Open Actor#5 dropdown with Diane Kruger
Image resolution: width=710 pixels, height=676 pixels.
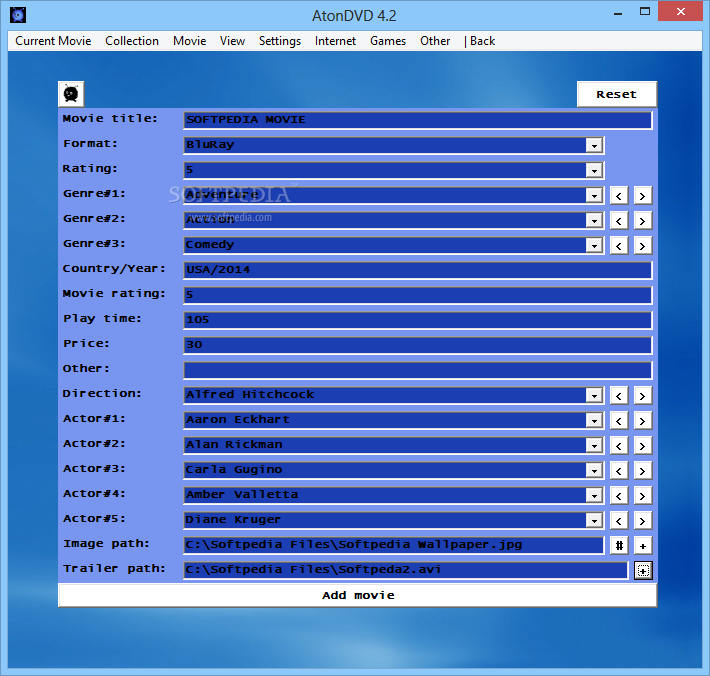coord(594,520)
